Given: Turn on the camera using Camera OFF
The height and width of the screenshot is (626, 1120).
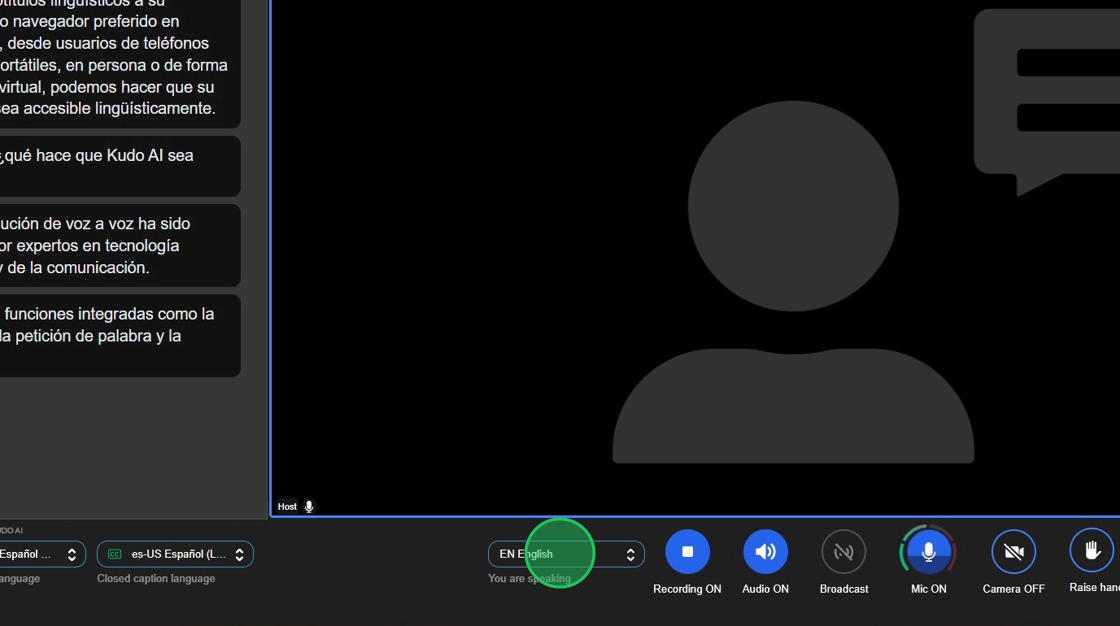Looking at the screenshot, I should click(x=1013, y=552).
